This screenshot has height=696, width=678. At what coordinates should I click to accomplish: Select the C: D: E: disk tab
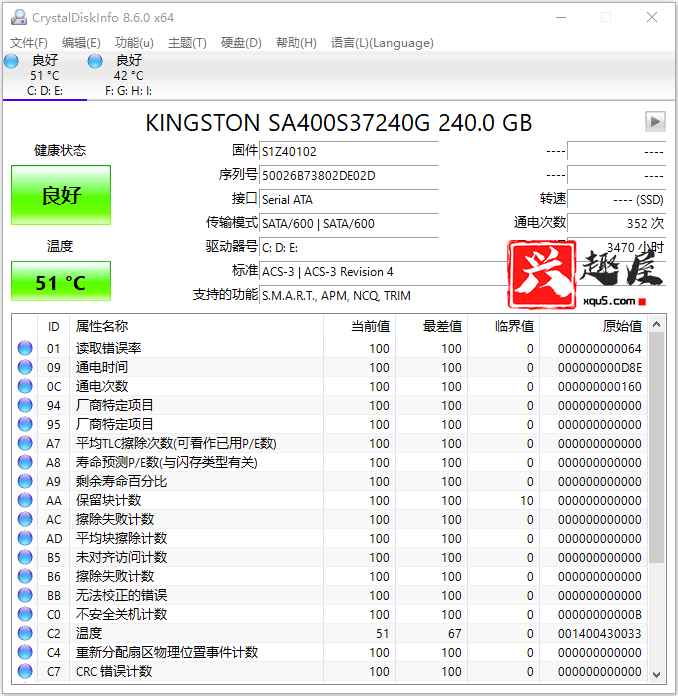[44, 75]
